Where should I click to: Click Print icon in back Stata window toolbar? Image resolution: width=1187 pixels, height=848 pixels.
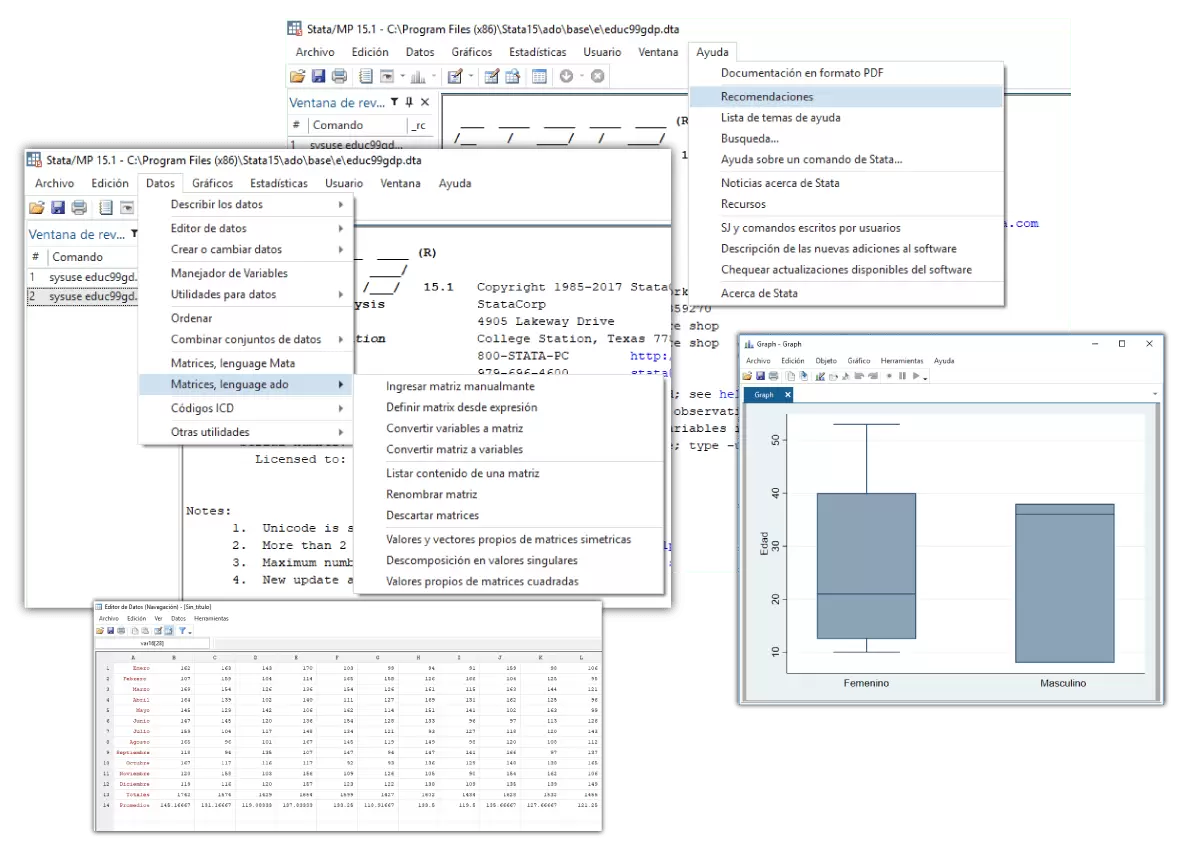pos(339,76)
